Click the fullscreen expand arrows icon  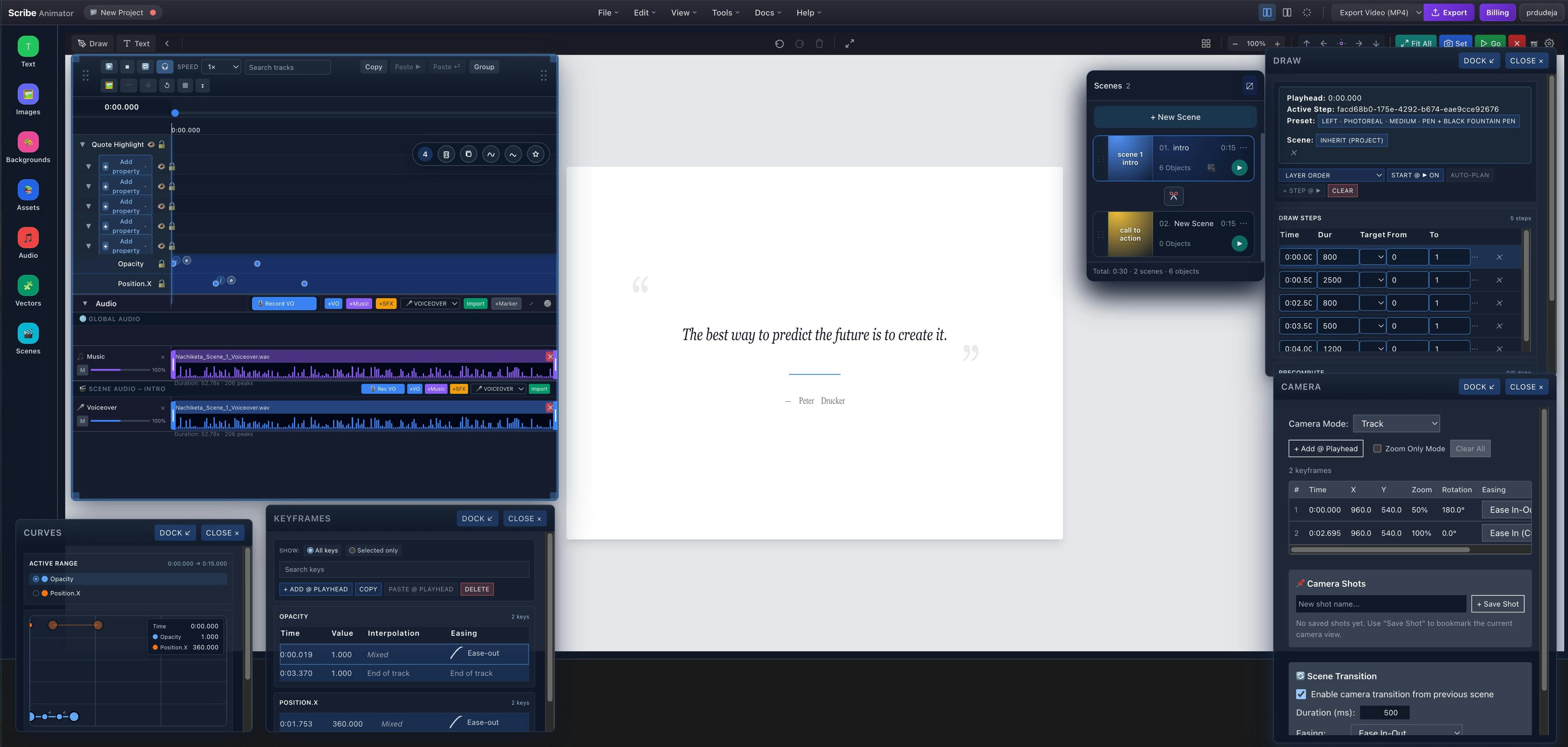(850, 44)
